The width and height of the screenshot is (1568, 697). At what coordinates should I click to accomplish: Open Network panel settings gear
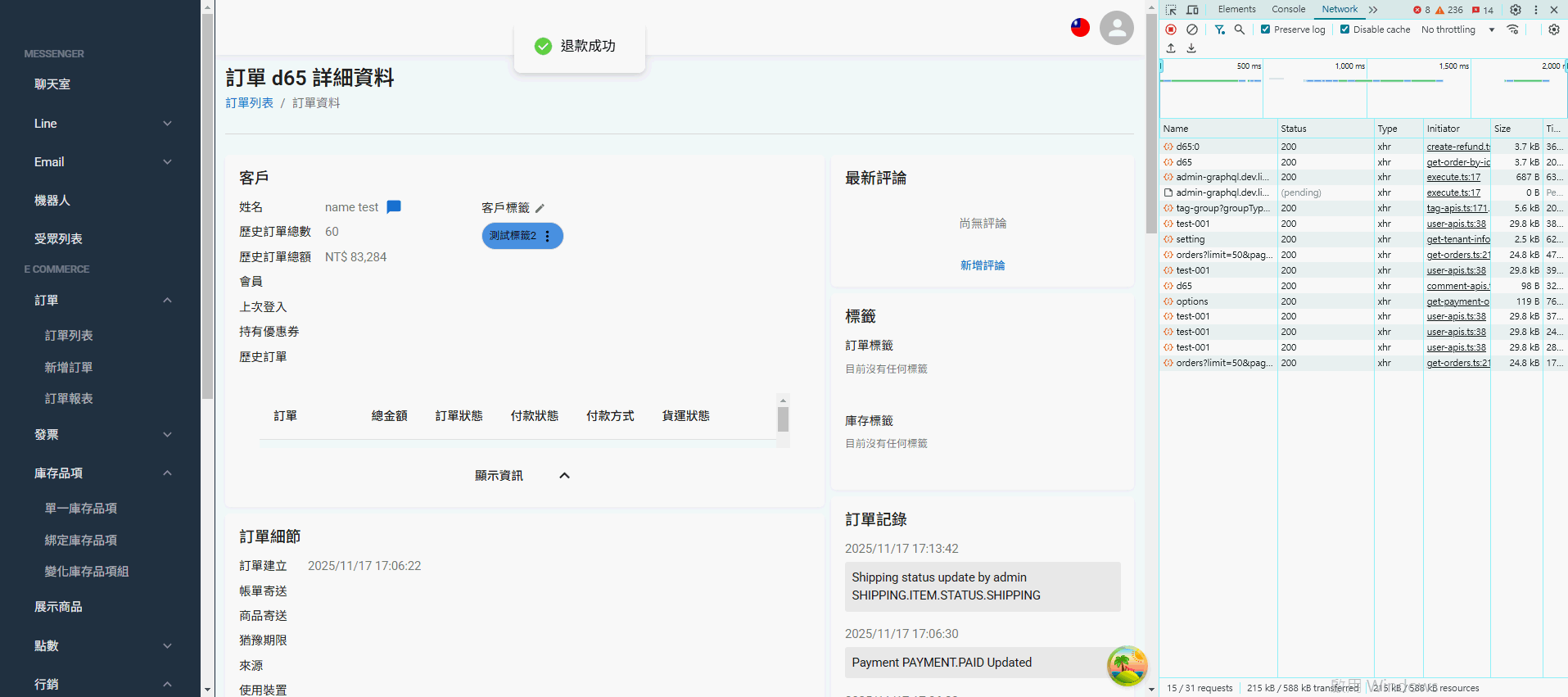(1554, 29)
